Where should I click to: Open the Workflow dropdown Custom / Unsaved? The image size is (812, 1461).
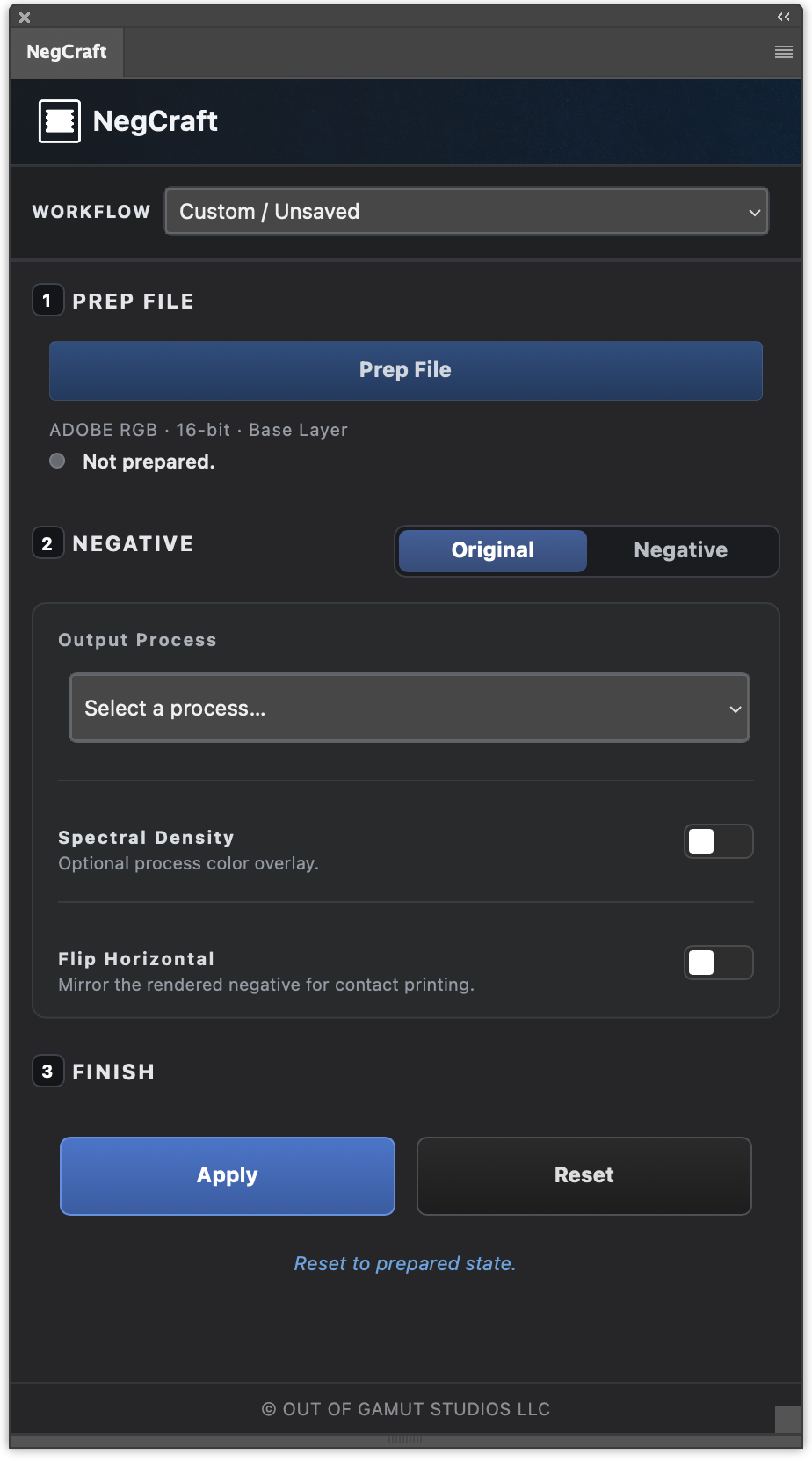tap(467, 211)
